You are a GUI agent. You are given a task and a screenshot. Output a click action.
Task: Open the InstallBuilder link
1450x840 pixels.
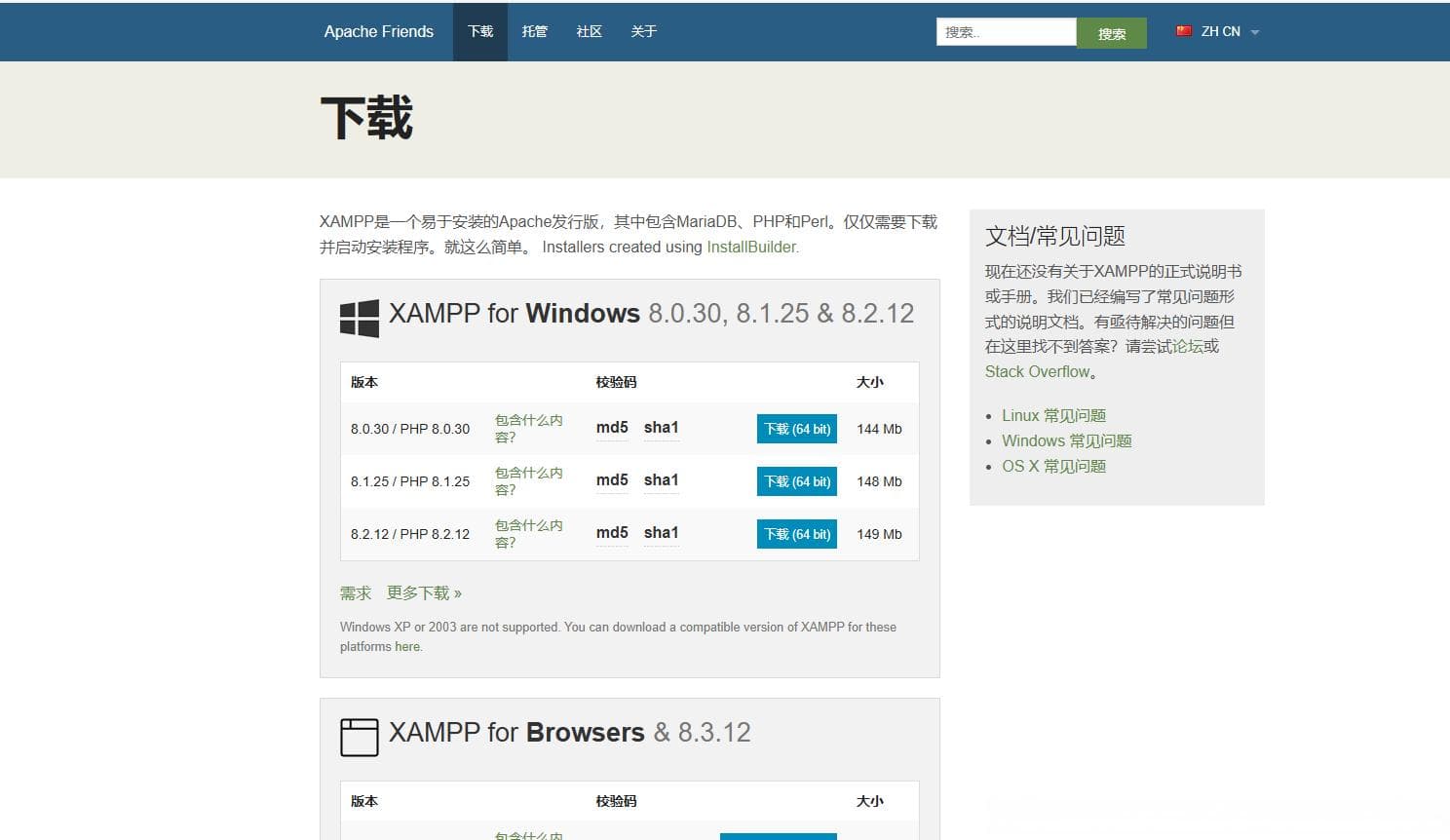coord(752,247)
